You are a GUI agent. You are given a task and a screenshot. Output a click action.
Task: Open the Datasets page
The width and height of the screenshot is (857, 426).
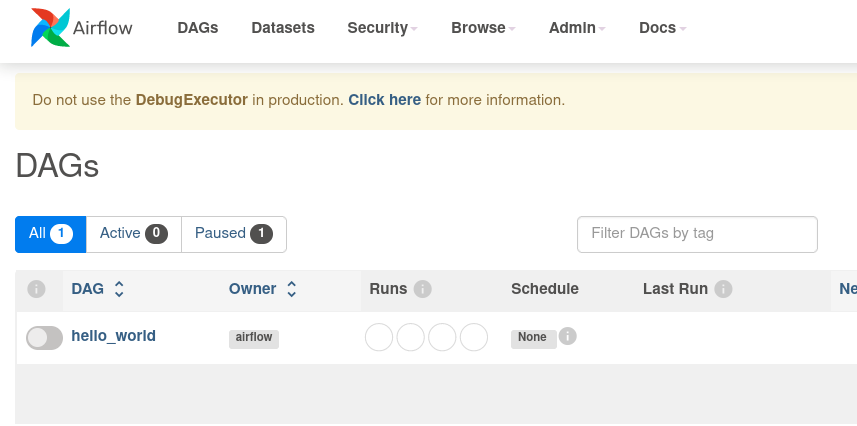[283, 28]
